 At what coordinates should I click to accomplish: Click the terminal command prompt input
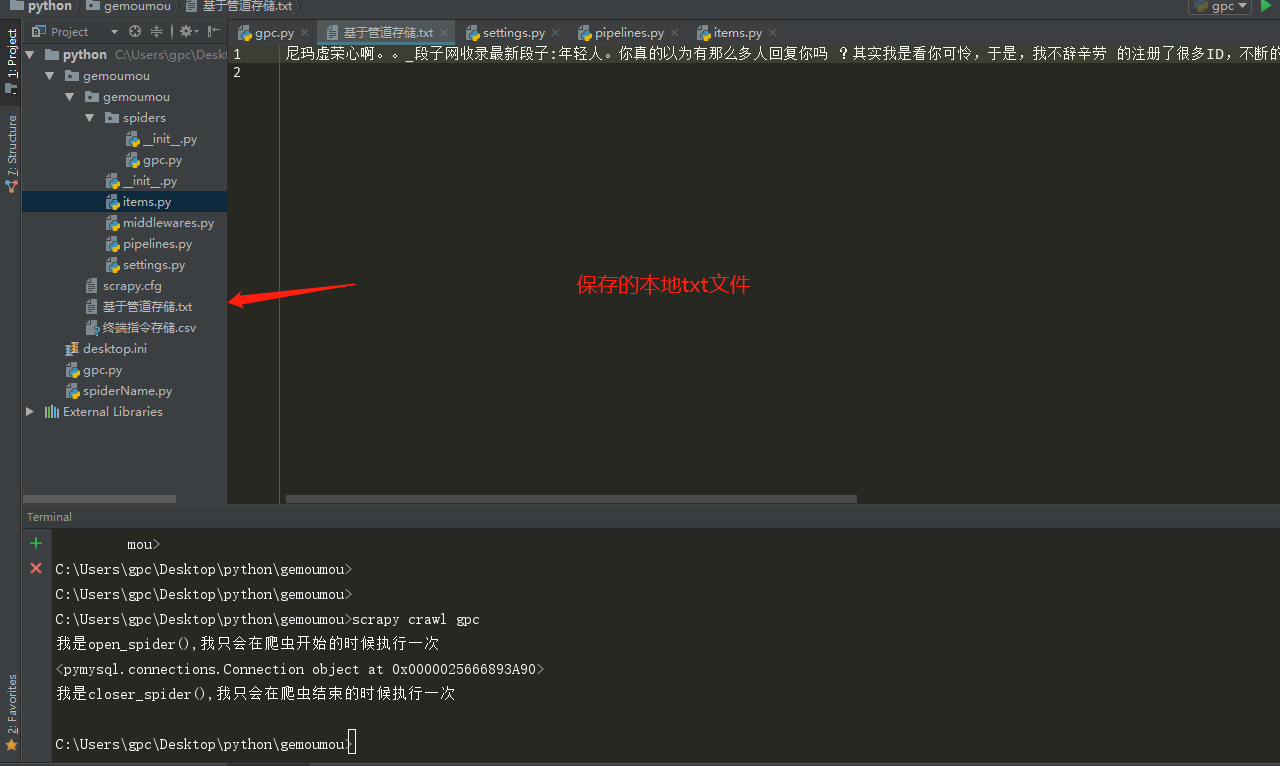point(352,744)
